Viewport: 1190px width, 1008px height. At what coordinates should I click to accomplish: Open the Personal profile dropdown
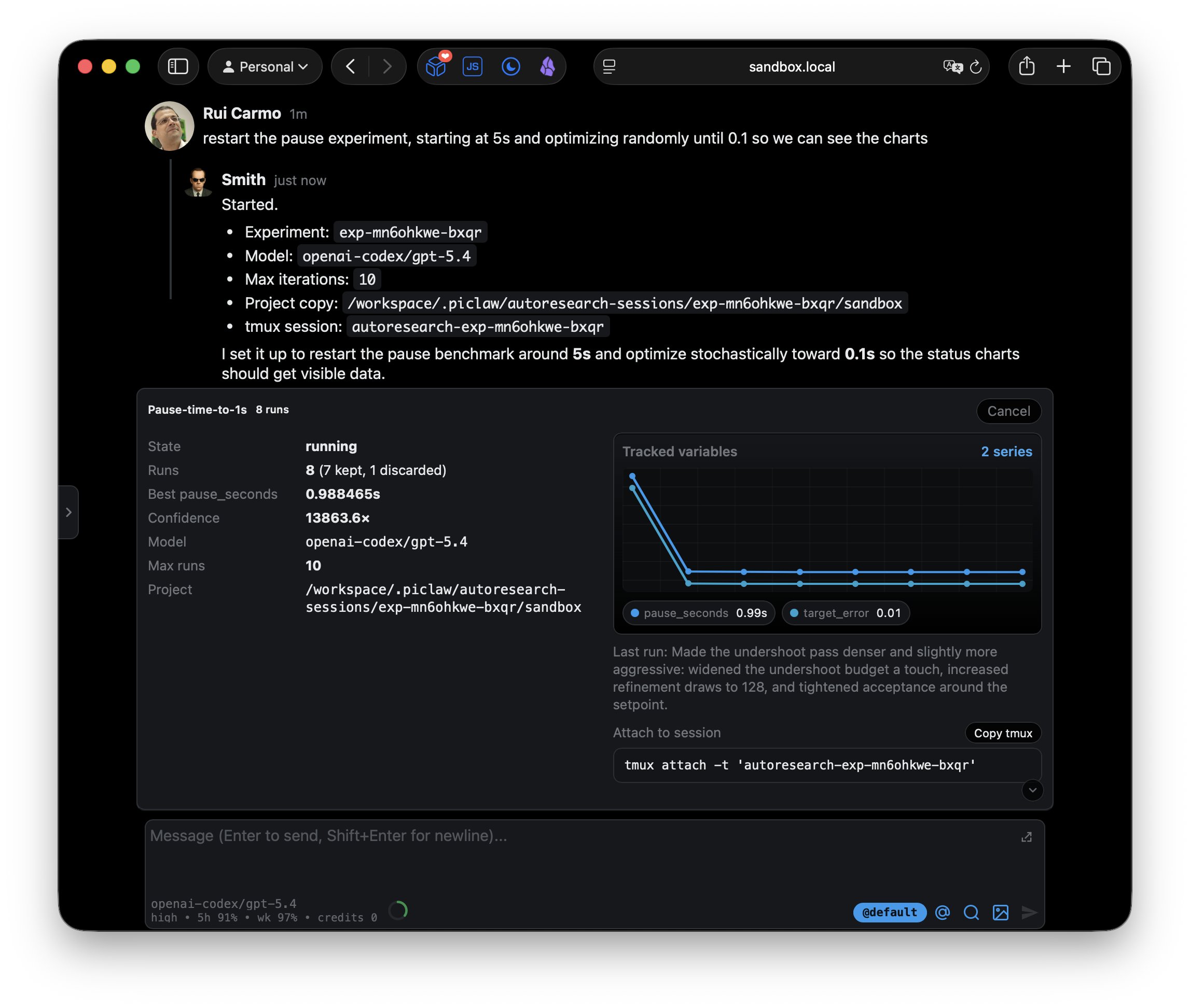[265, 67]
